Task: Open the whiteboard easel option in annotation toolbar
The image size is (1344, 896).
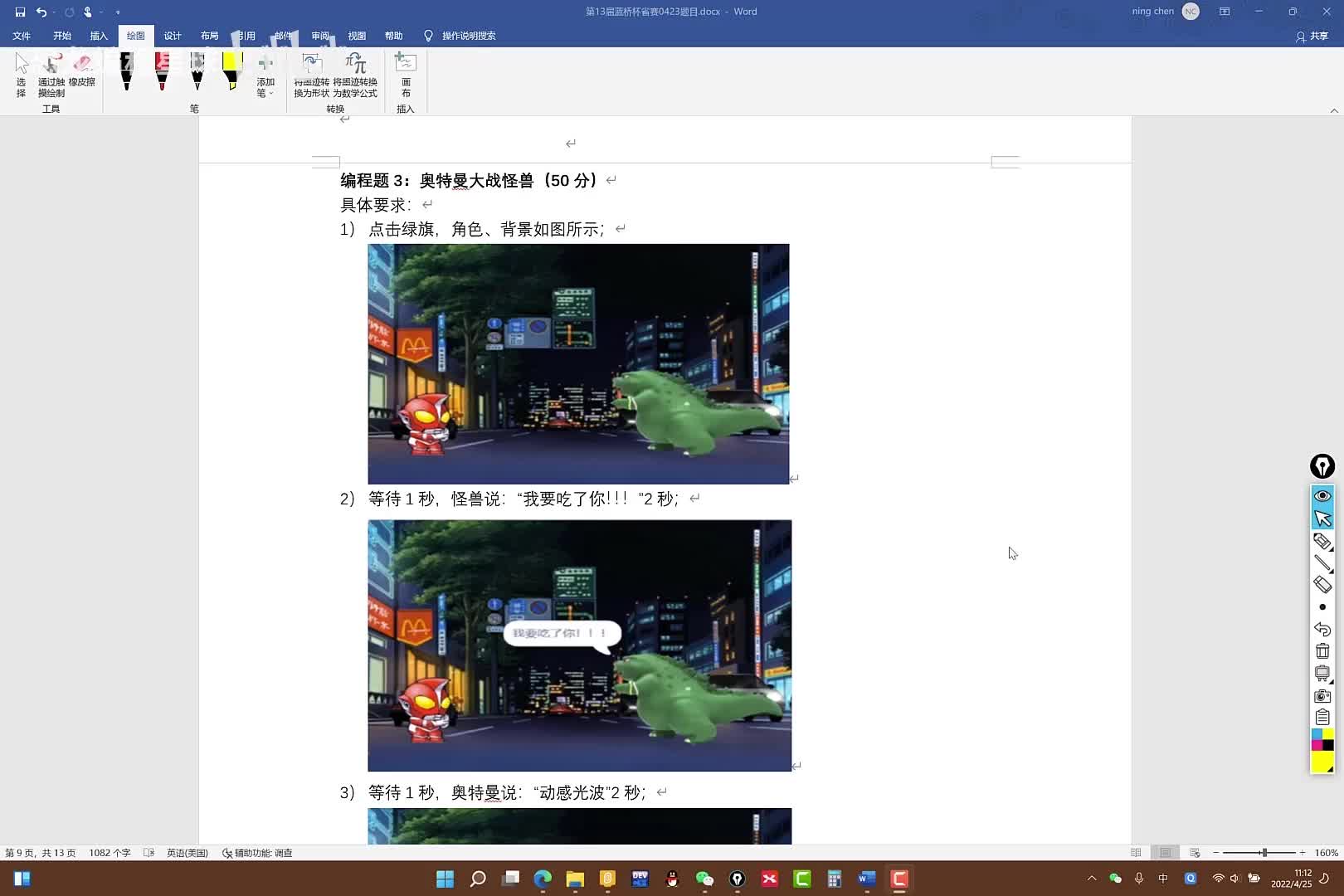Action: [1322, 673]
